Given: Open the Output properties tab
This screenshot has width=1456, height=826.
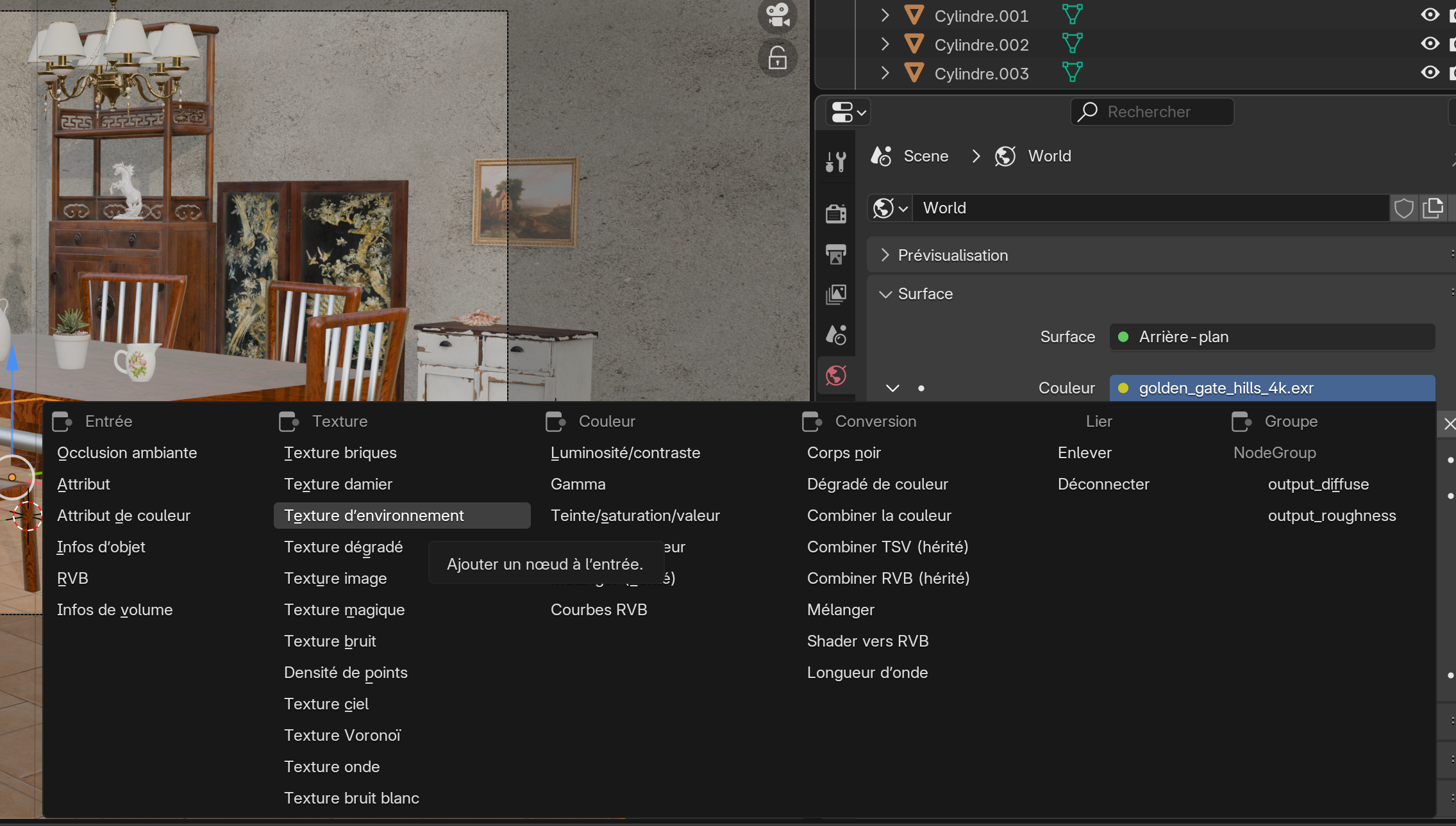Looking at the screenshot, I should [836, 254].
